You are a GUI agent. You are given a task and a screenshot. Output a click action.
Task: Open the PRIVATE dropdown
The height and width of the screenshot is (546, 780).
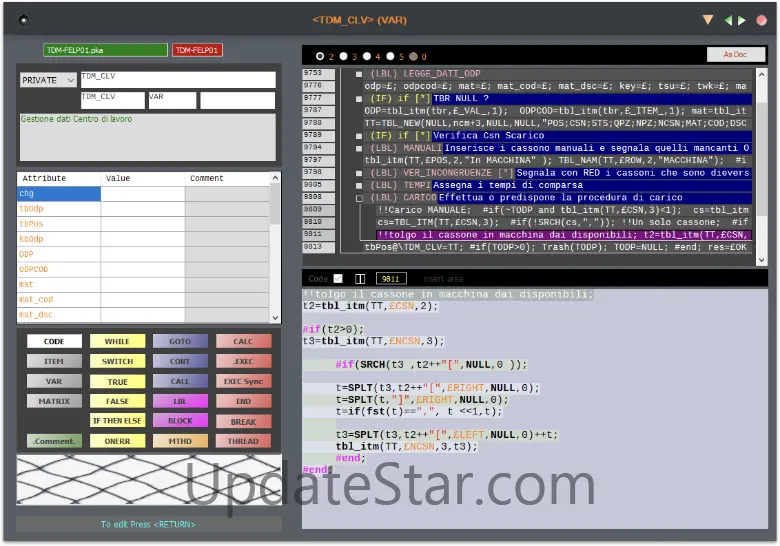click(x=48, y=80)
